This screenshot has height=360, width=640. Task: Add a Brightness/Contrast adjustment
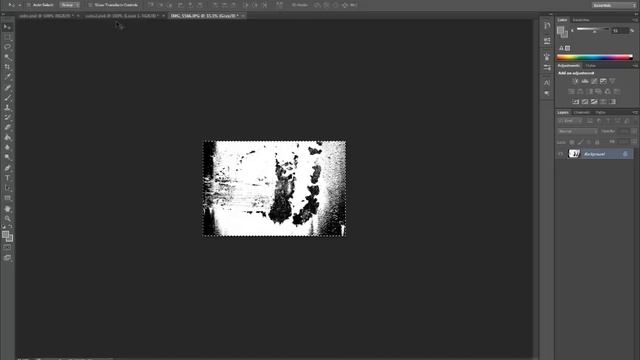point(575,81)
